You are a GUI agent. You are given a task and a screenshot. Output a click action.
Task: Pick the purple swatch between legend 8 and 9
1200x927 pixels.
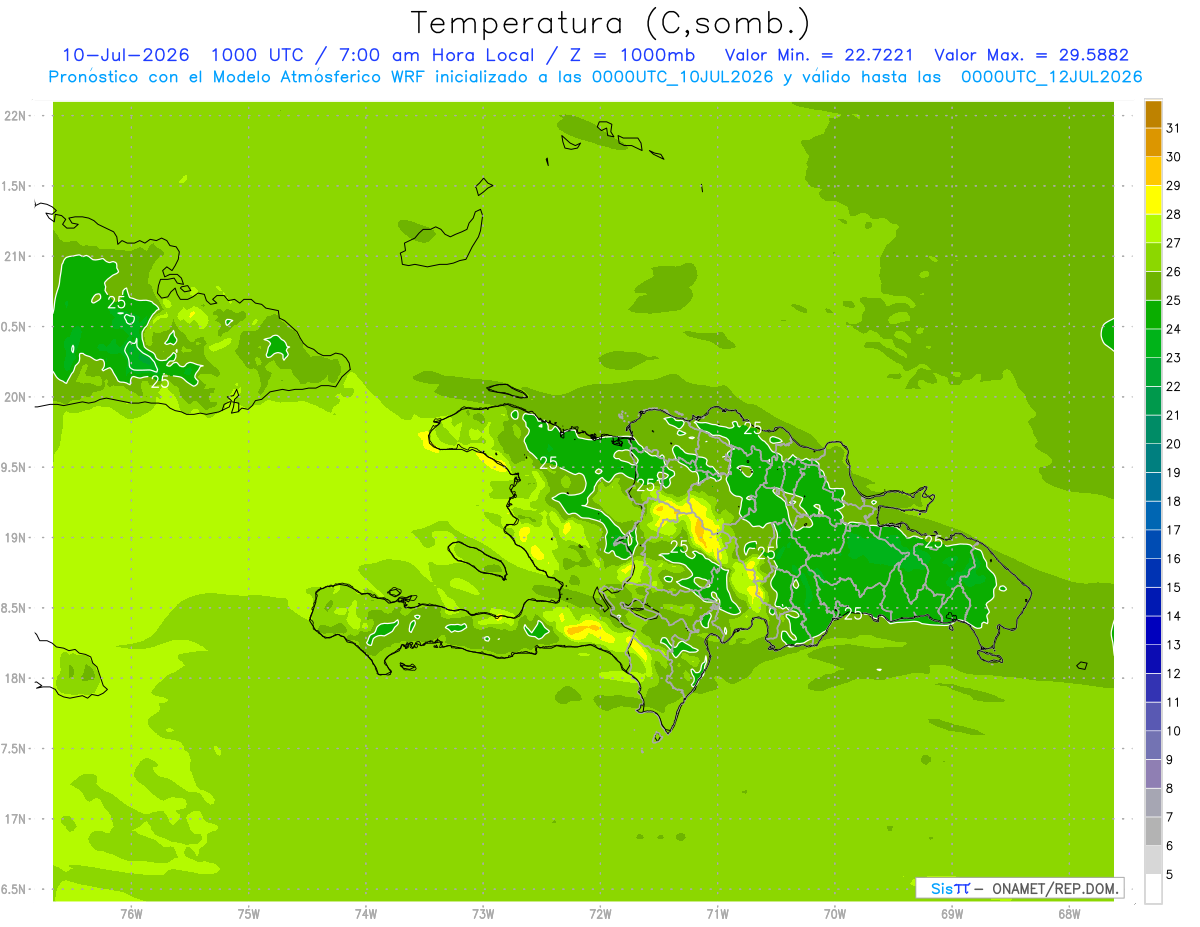point(1153,774)
